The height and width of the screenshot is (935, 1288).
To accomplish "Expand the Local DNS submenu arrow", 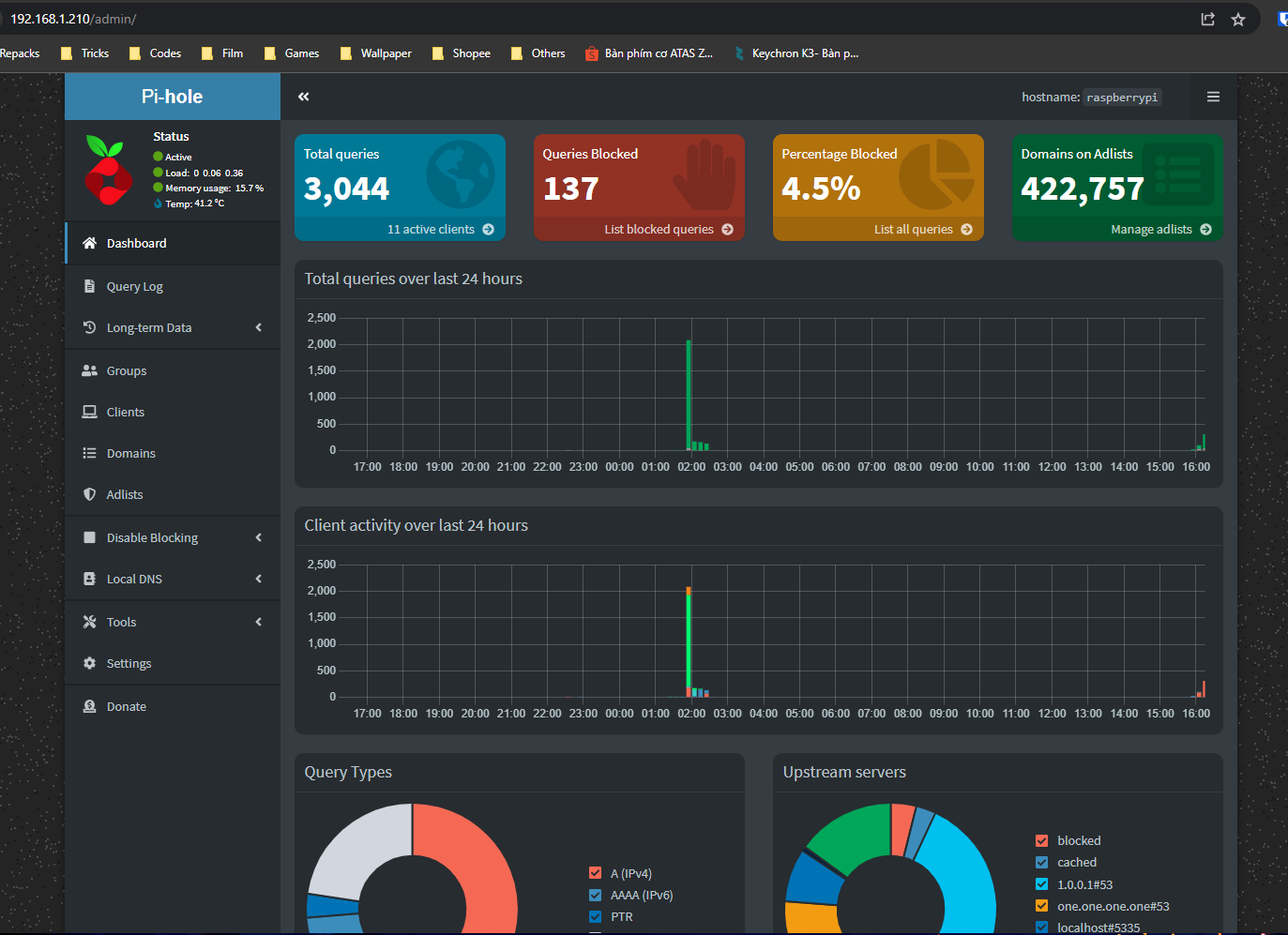I will pos(258,579).
